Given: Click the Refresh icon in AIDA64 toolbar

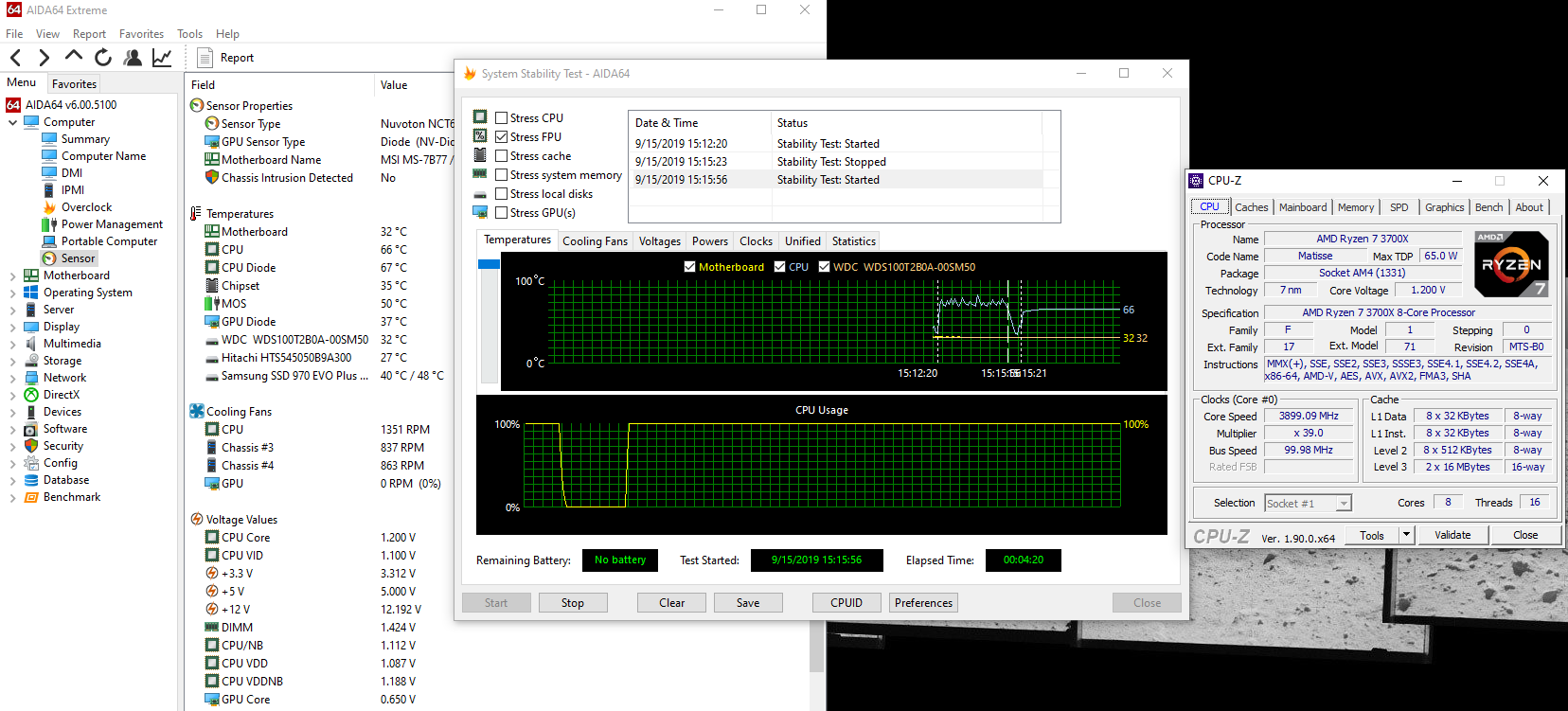Looking at the screenshot, I should [x=103, y=58].
